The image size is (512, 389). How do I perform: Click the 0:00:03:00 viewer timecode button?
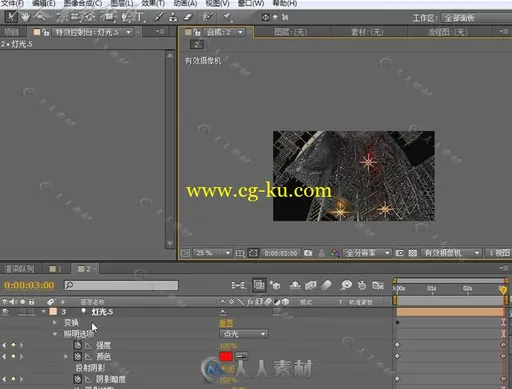pyautogui.click(x=281, y=253)
